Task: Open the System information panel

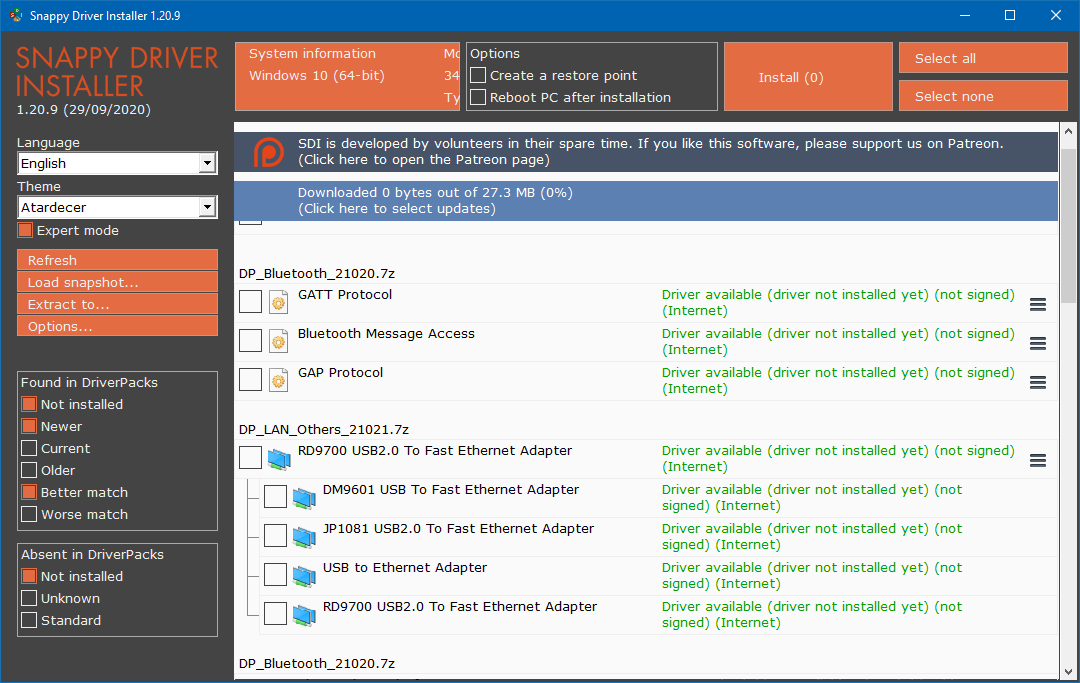Action: [x=347, y=76]
